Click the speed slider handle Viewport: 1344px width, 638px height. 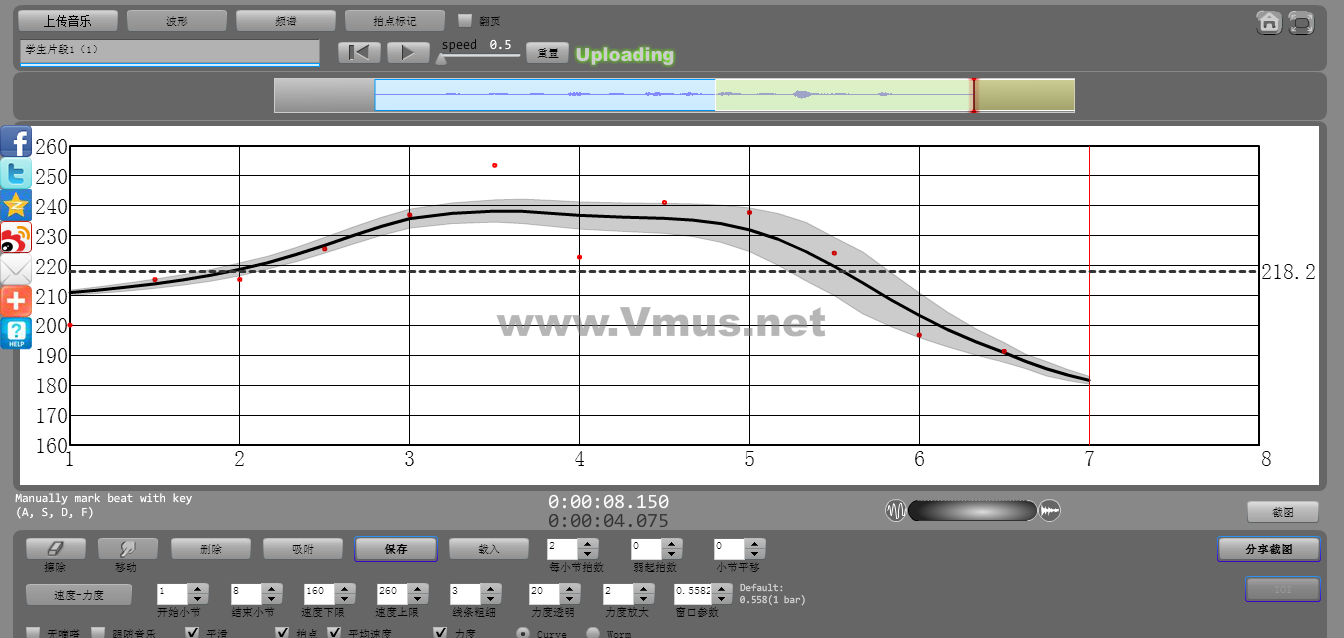pos(441,59)
